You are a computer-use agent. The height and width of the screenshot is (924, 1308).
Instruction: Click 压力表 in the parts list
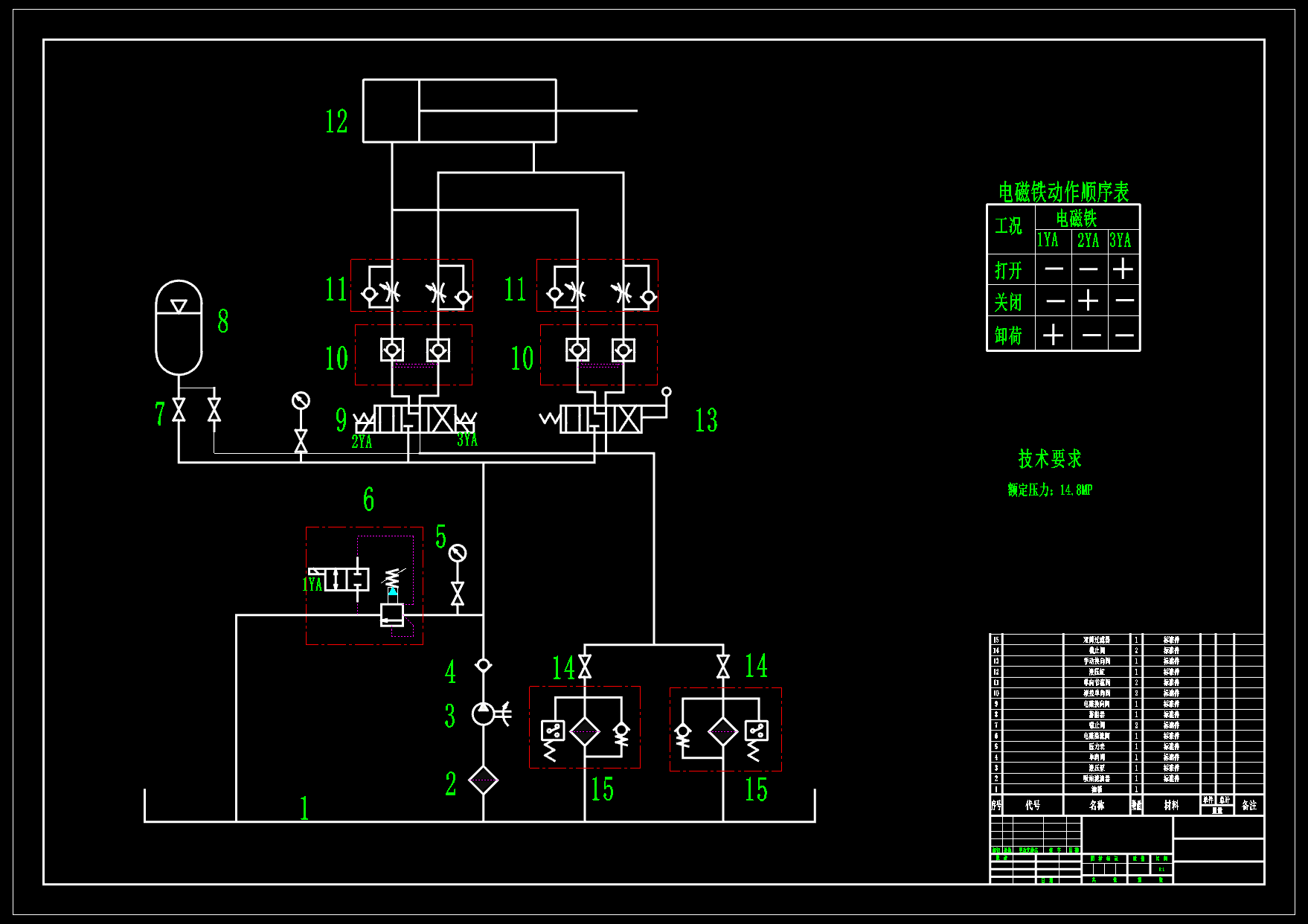point(1097,746)
